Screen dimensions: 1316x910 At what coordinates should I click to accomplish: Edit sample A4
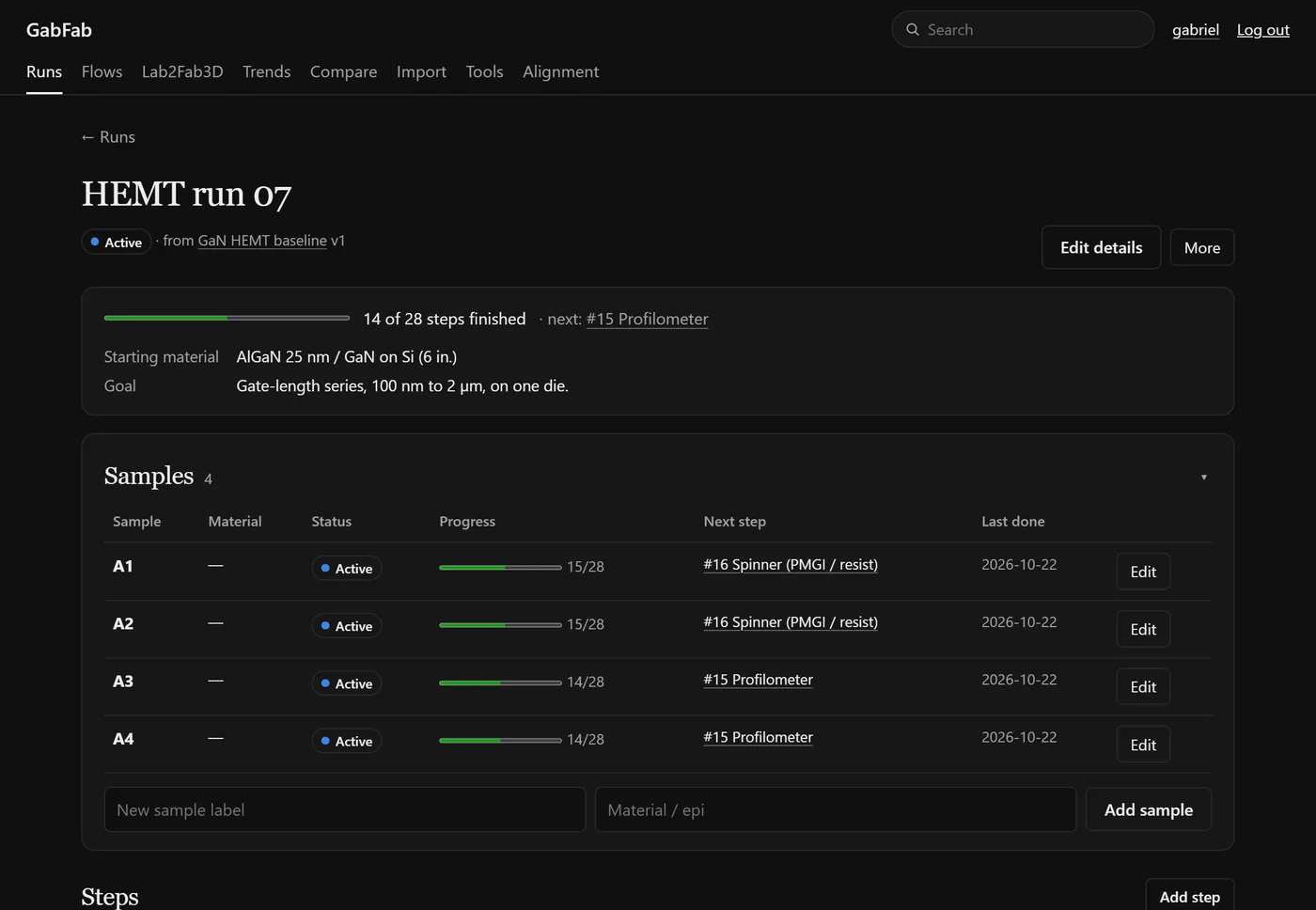coord(1143,745)
